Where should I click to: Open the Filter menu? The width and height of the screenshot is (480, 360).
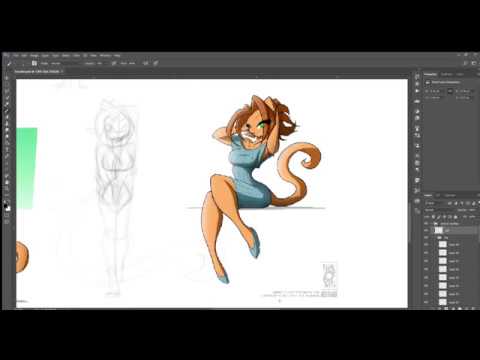pyautogui.click(x=77, y=55)
